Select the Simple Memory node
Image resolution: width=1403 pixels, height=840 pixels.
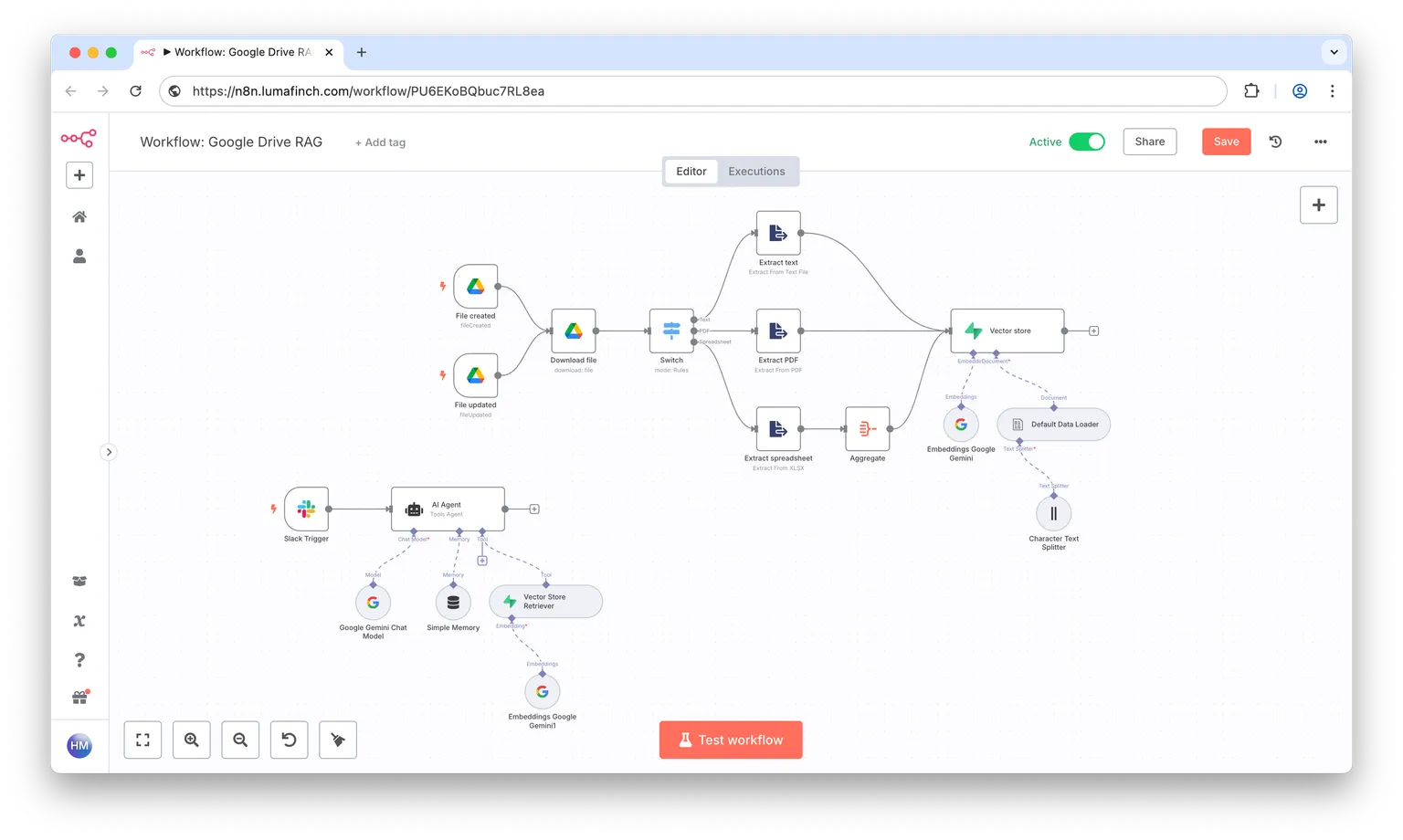453,603
